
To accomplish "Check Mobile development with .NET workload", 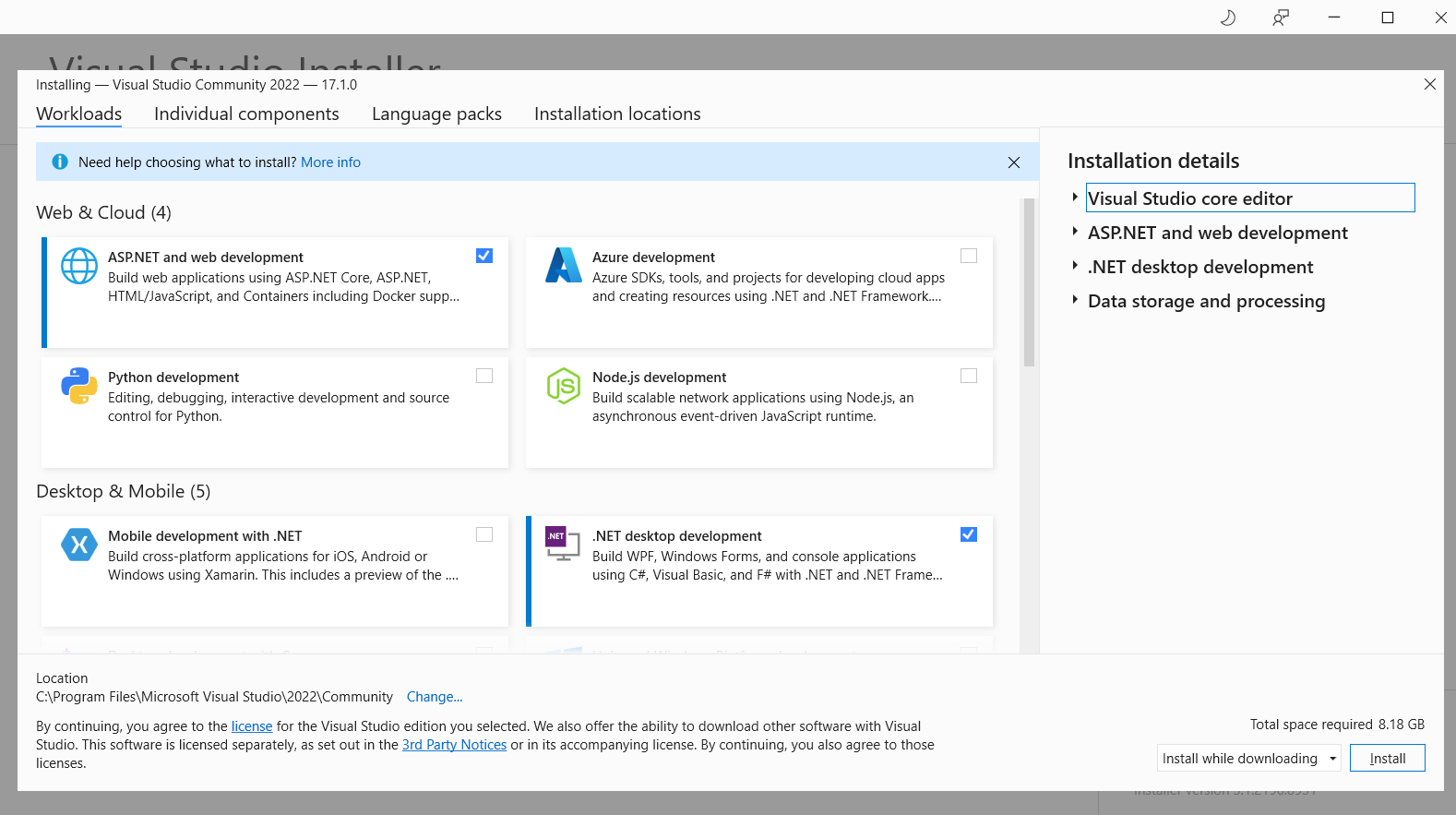I will [x=484, y=534].
